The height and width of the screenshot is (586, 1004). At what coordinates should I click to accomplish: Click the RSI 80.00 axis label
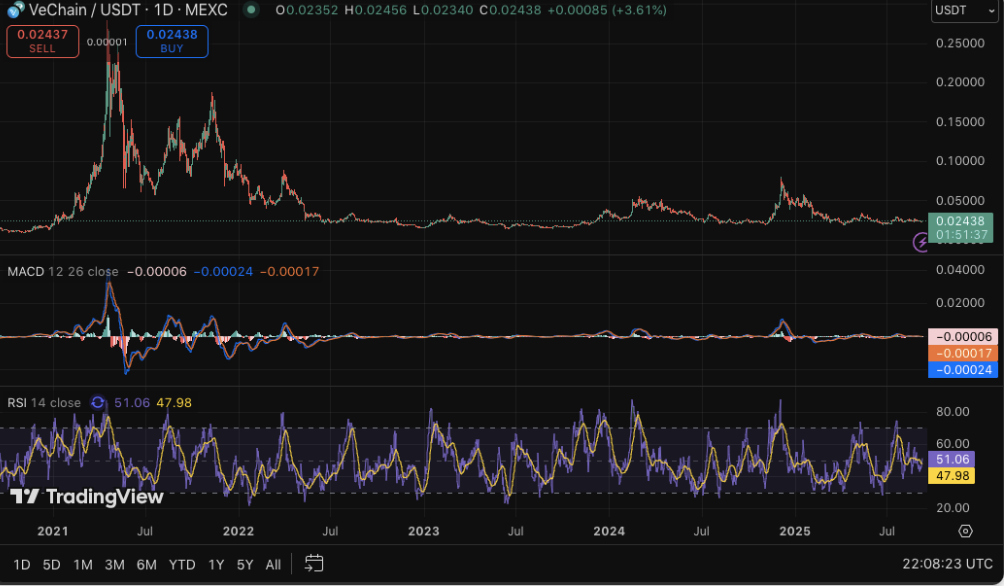(x=953, y=412)
